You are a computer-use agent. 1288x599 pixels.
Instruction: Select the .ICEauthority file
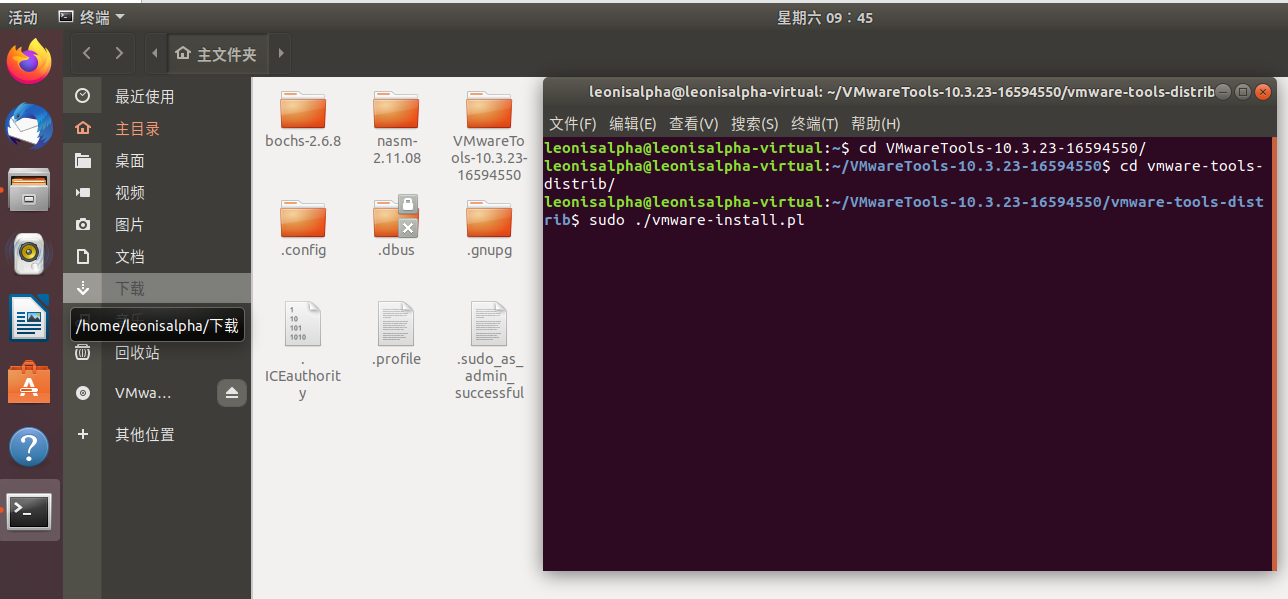[x=303, y=350]
